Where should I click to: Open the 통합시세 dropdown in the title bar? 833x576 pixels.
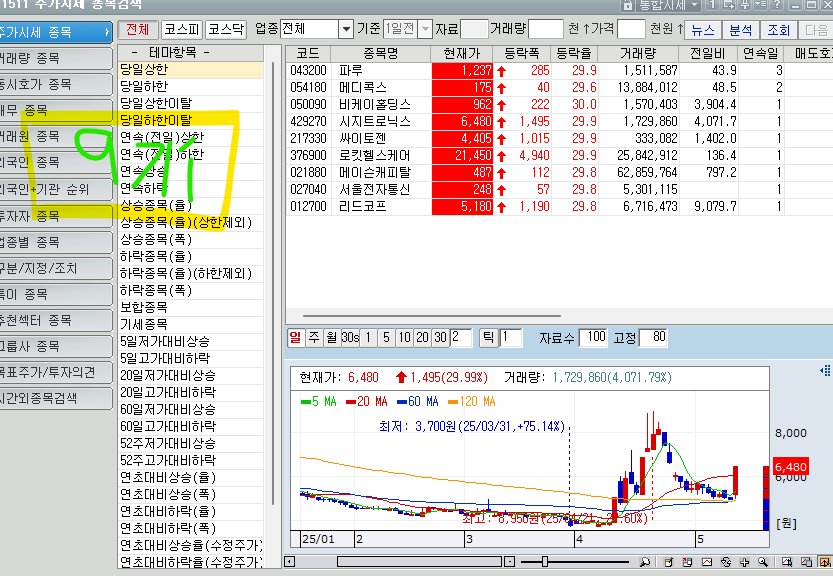click(x=694, y=5)
